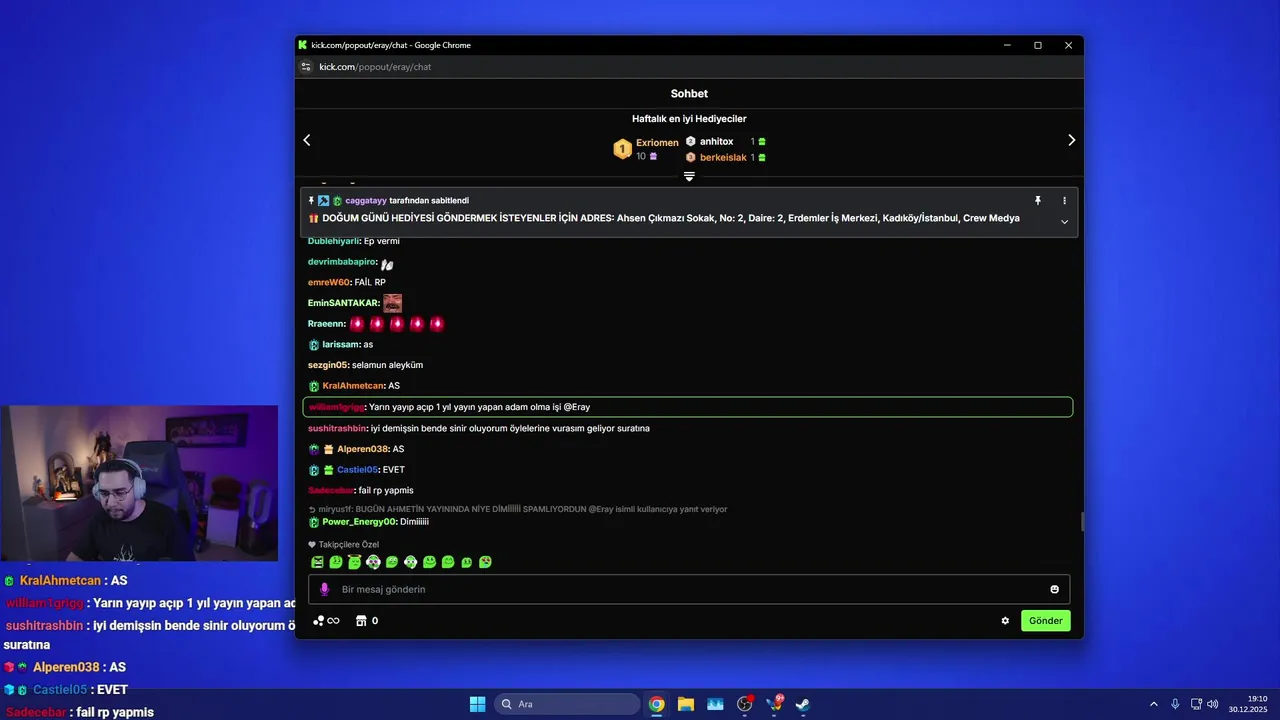Click username williamfgrigg in highlighted message
Image resolution: width=1280 pixels, height=720 pixels.
coord(337,407)
